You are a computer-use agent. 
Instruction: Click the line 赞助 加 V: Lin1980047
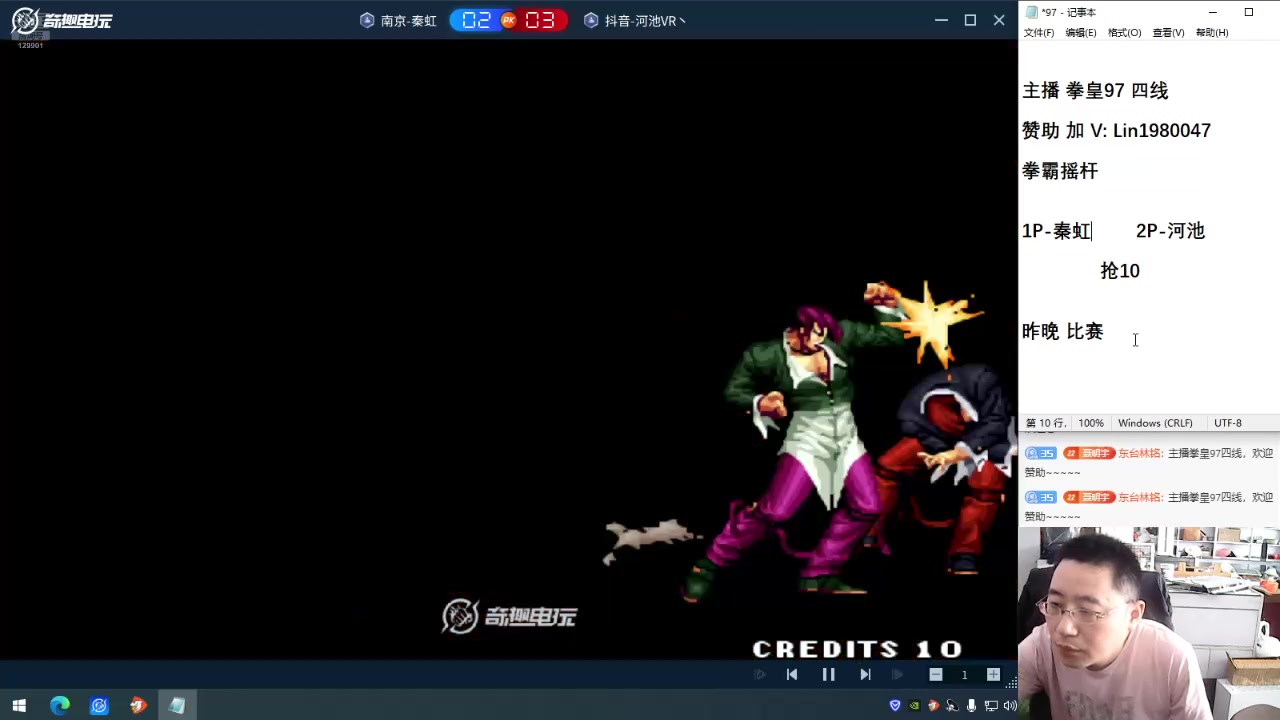(x=1116, y=131)
